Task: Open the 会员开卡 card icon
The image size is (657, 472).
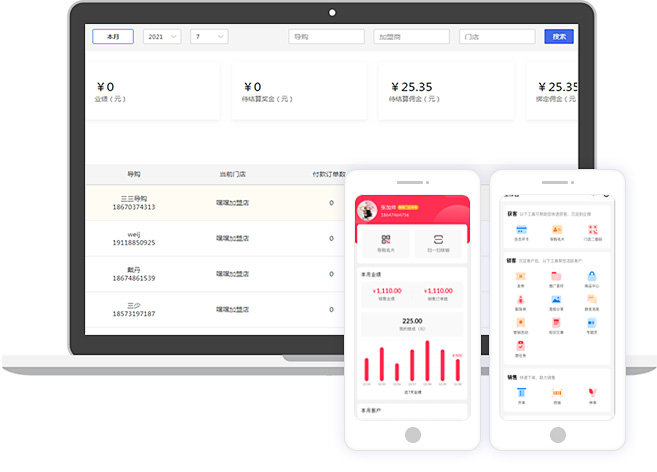Action: tap(521, 230)
